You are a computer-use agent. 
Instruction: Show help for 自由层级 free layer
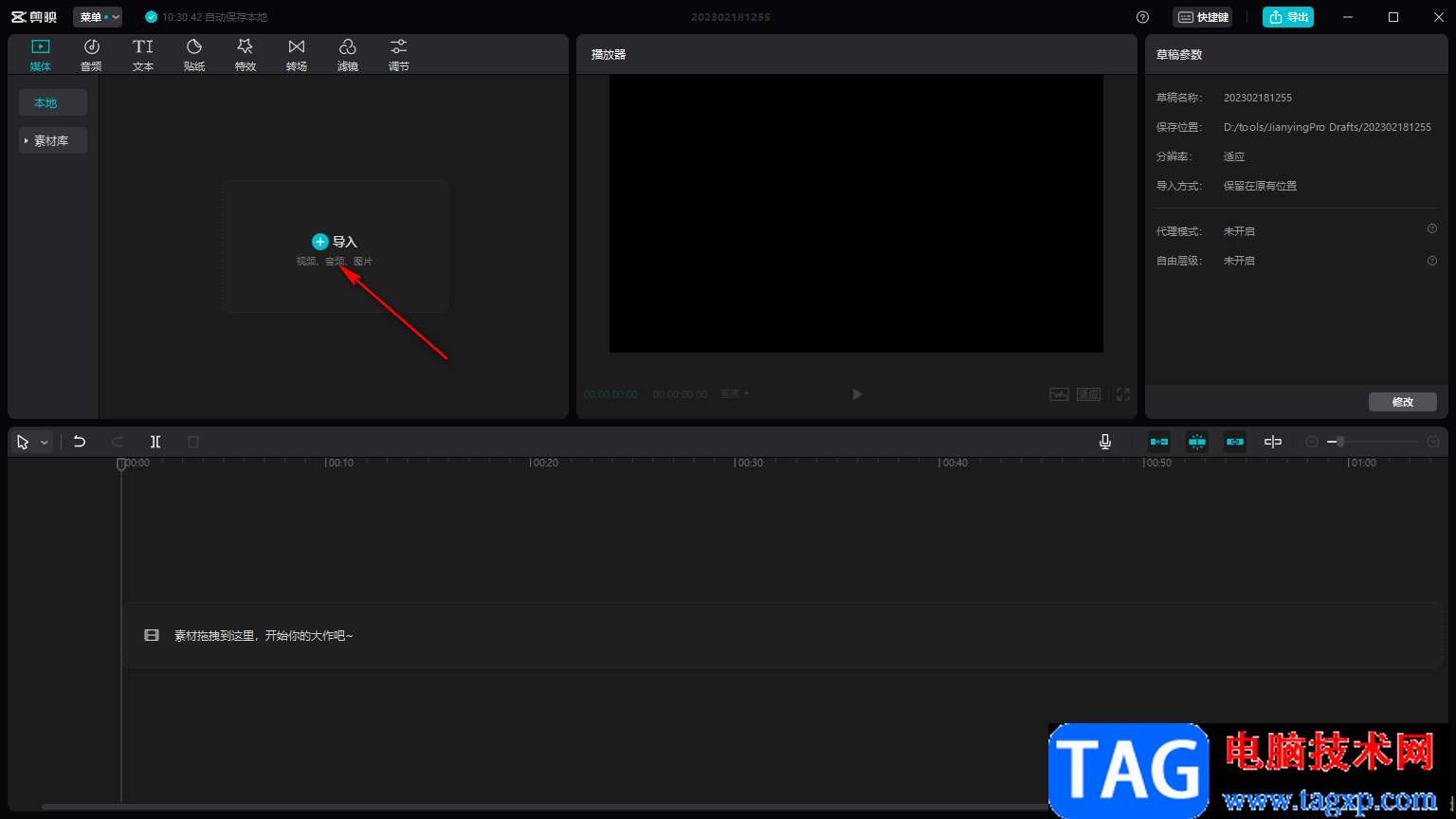pos(1432,260)
